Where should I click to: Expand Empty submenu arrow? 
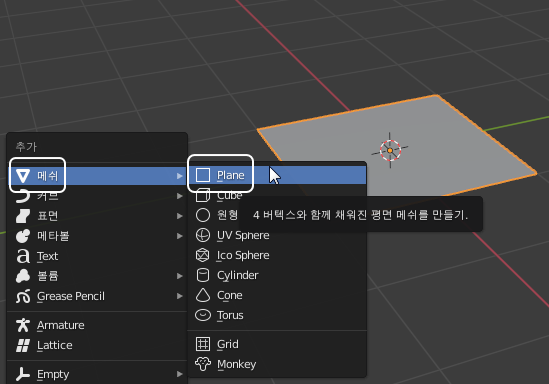click(x=180, y=374)
